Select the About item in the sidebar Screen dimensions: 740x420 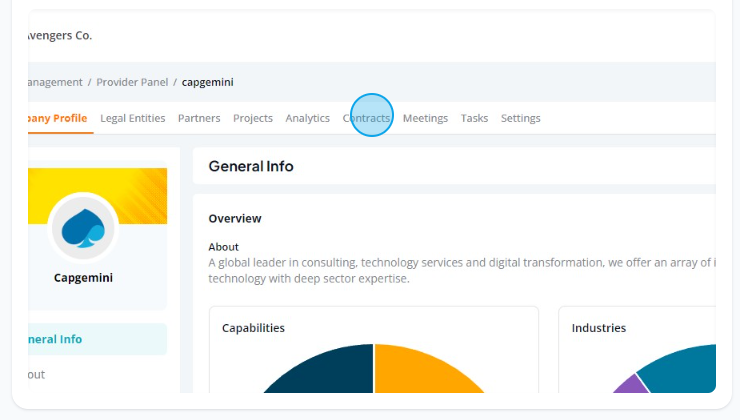pyautogui.click(x=37, y=374)
